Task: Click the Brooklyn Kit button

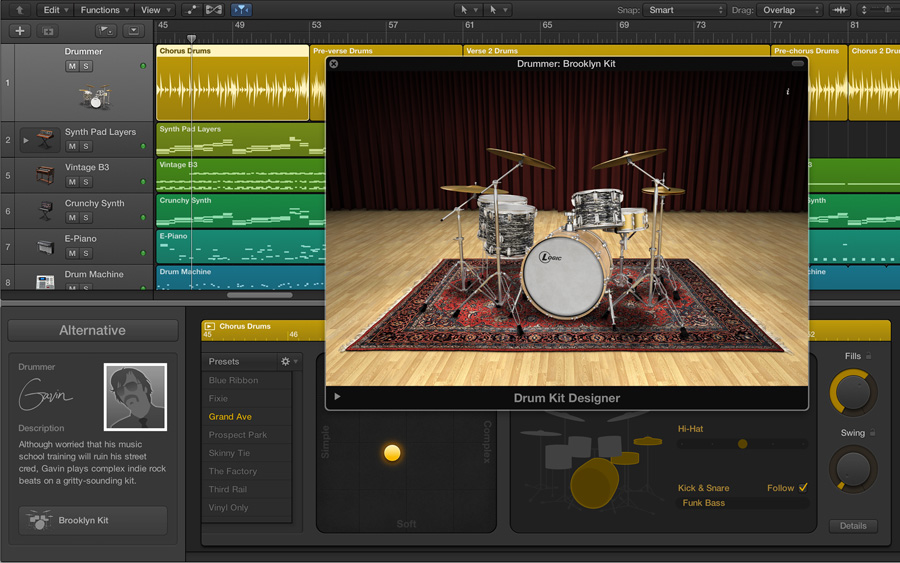Action: coord(92,520)
